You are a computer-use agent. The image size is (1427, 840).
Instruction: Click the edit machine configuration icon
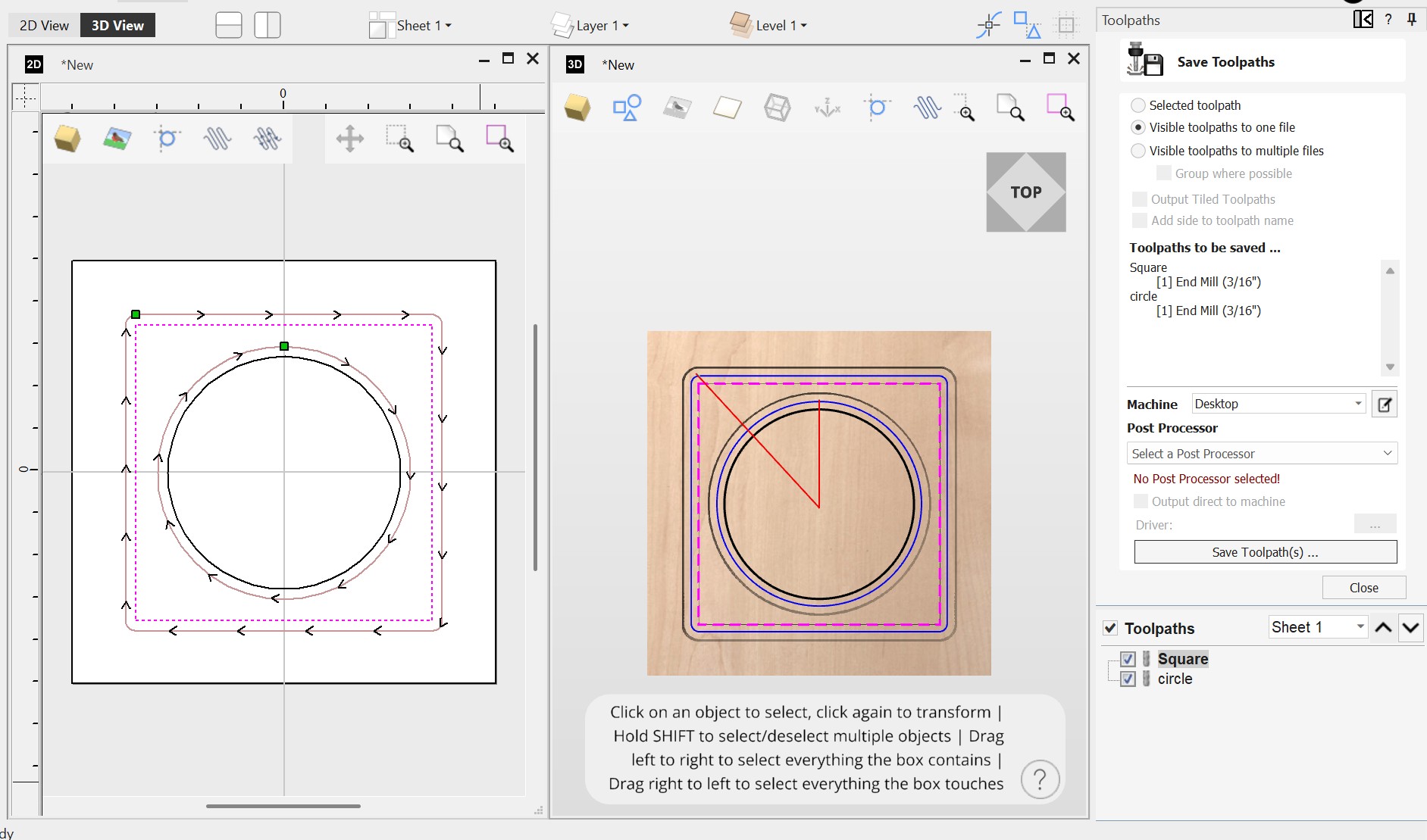coord(1384,404)
